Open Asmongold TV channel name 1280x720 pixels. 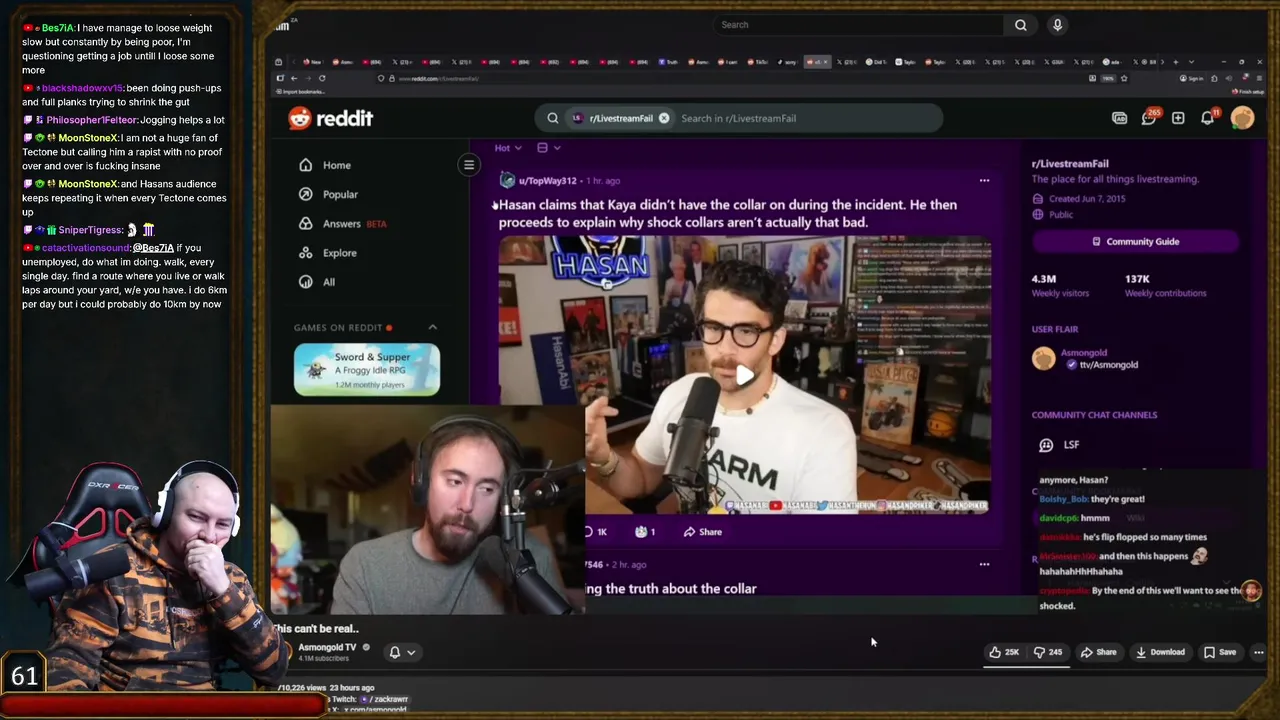pos(327,647)
